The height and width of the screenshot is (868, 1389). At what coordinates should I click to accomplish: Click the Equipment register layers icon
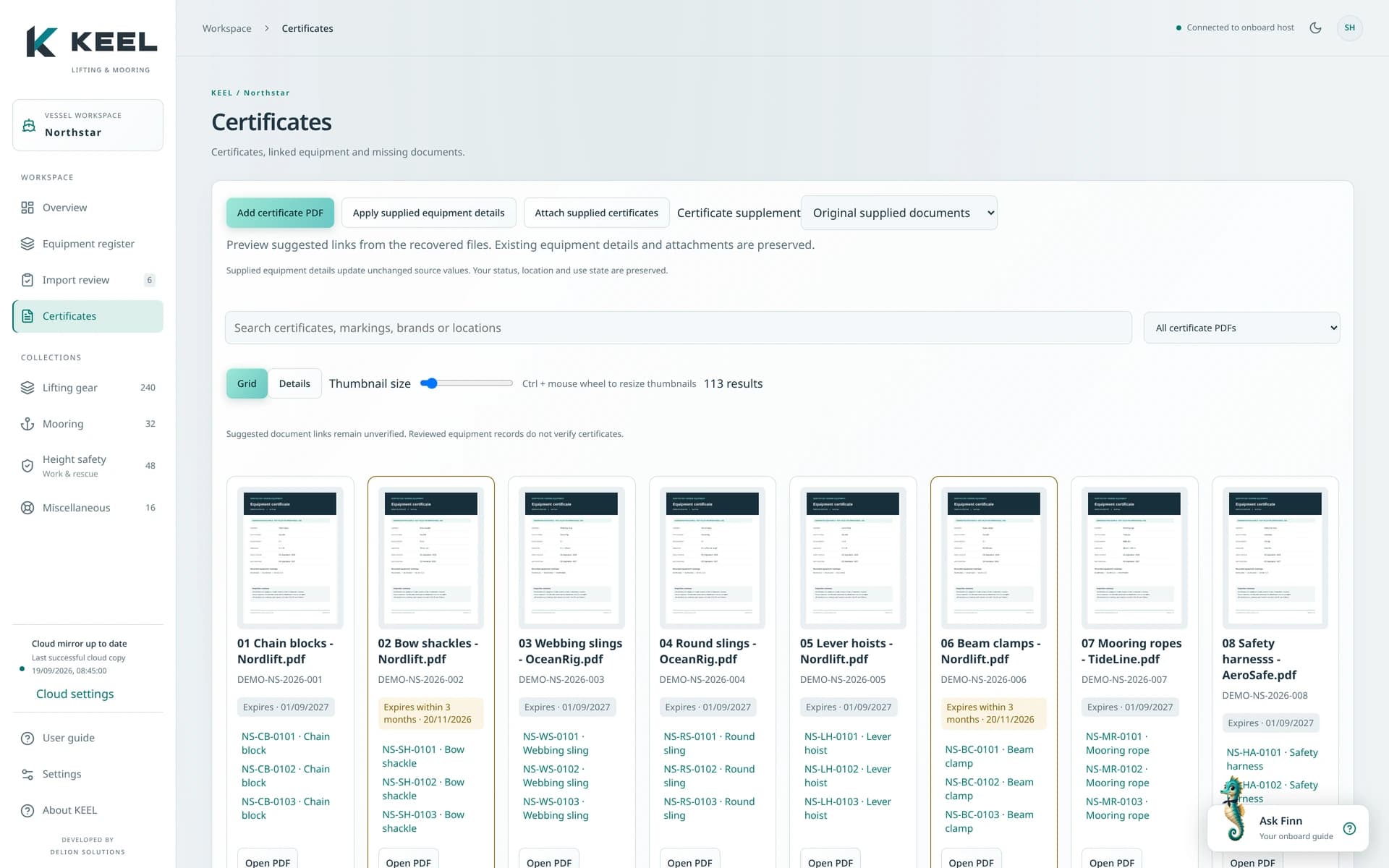(27, 244)
